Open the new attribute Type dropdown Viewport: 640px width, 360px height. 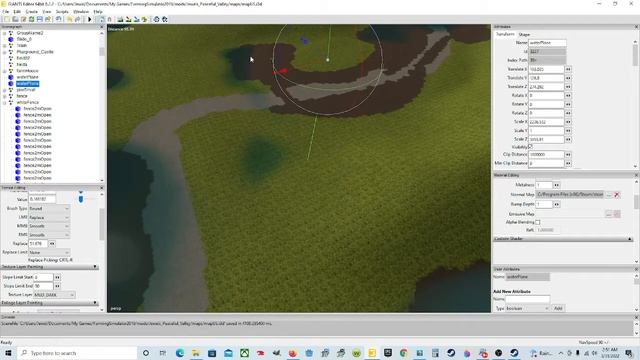[x=528, y=309]
